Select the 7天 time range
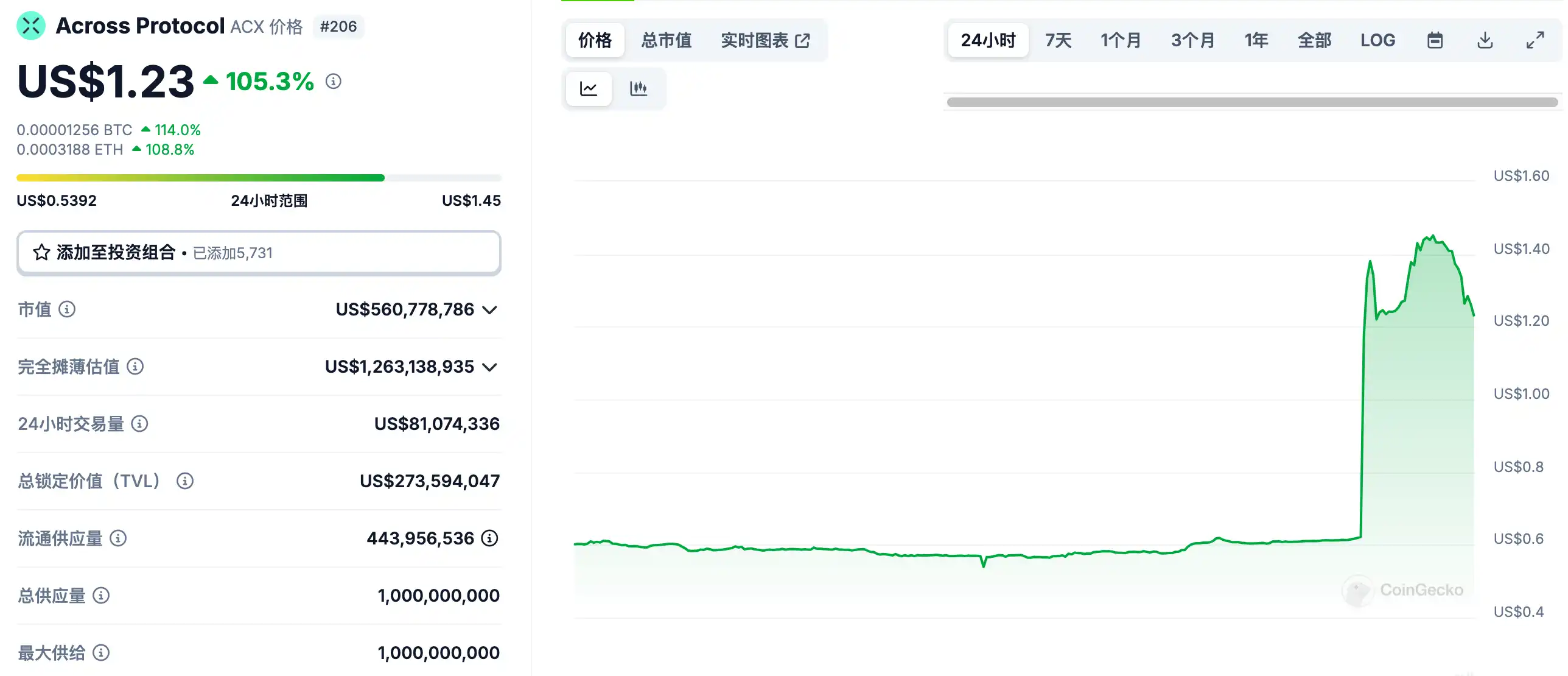Viewport: 1568px width, 676px height. [x=1058, y=40]
